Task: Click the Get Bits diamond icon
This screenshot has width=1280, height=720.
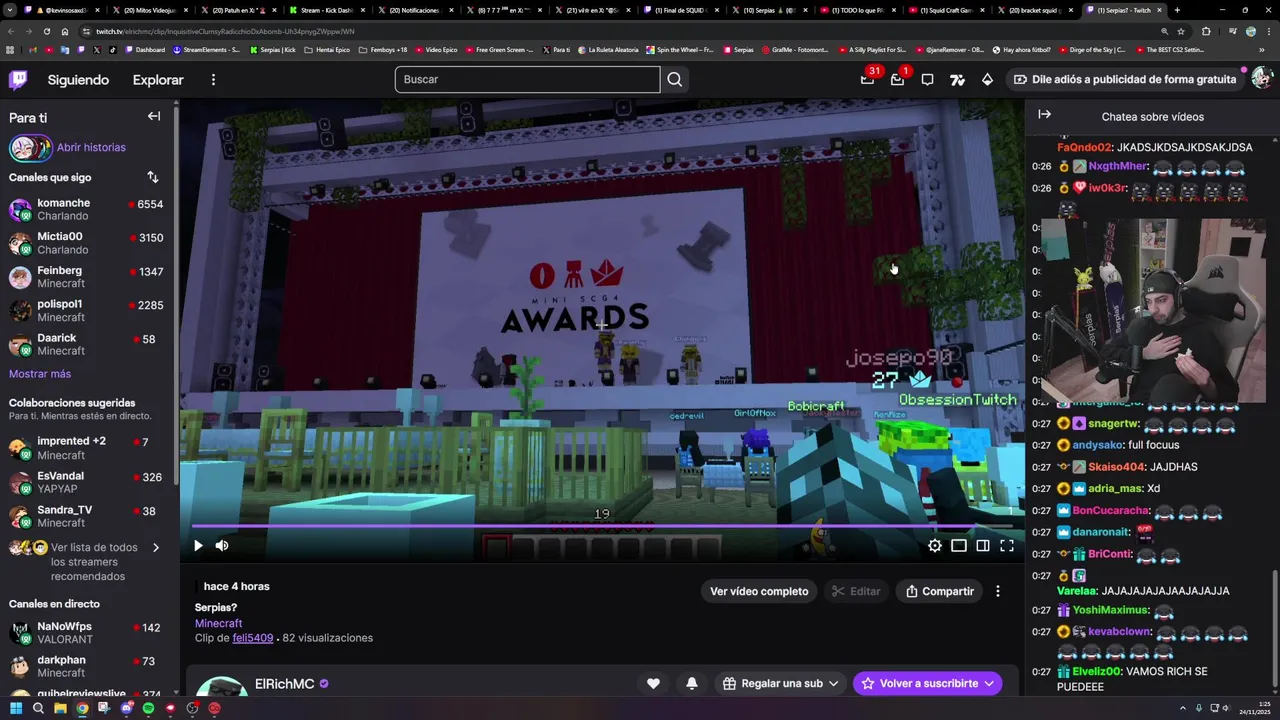Action: point(987,80)
